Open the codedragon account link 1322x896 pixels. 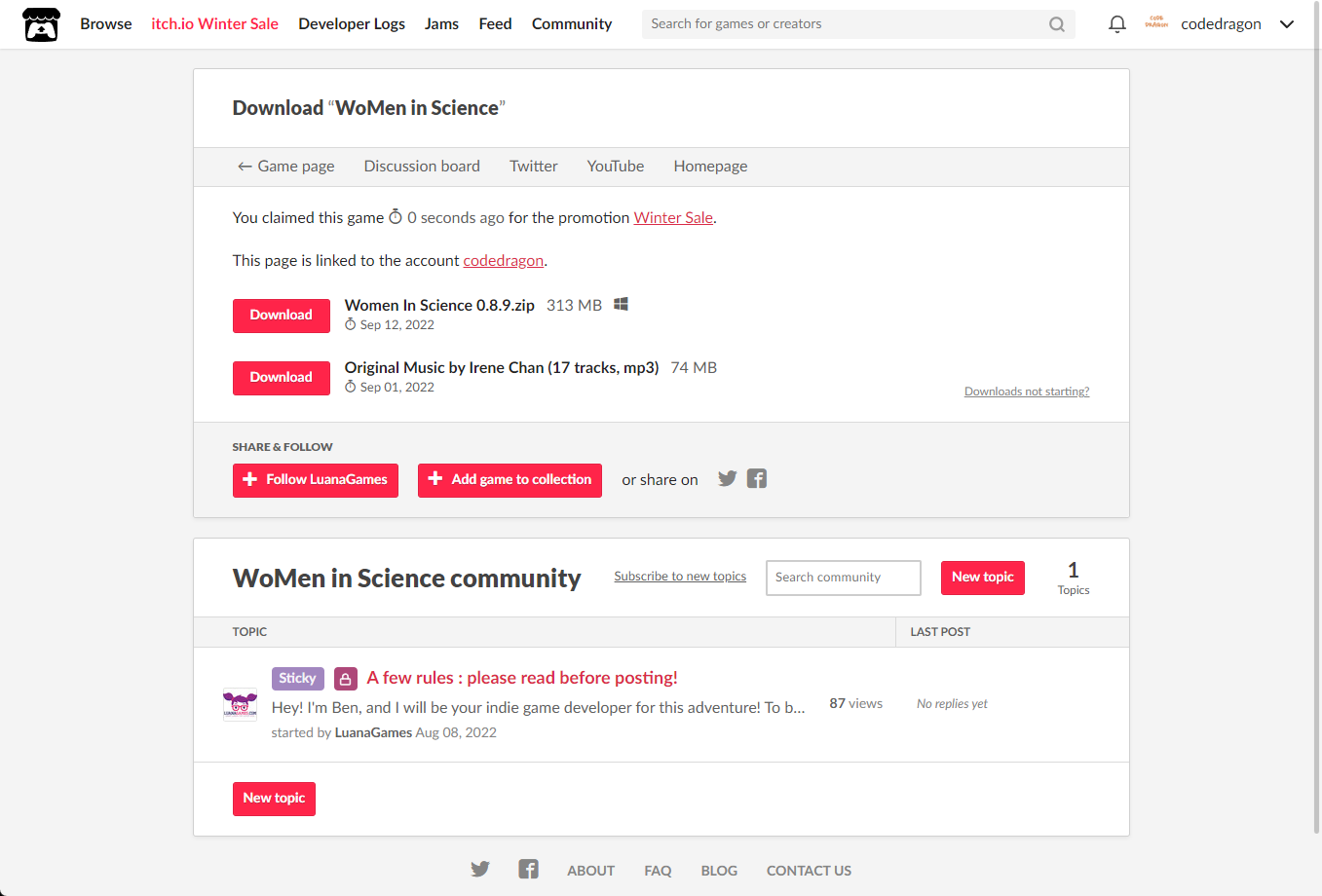coord(503,261)
